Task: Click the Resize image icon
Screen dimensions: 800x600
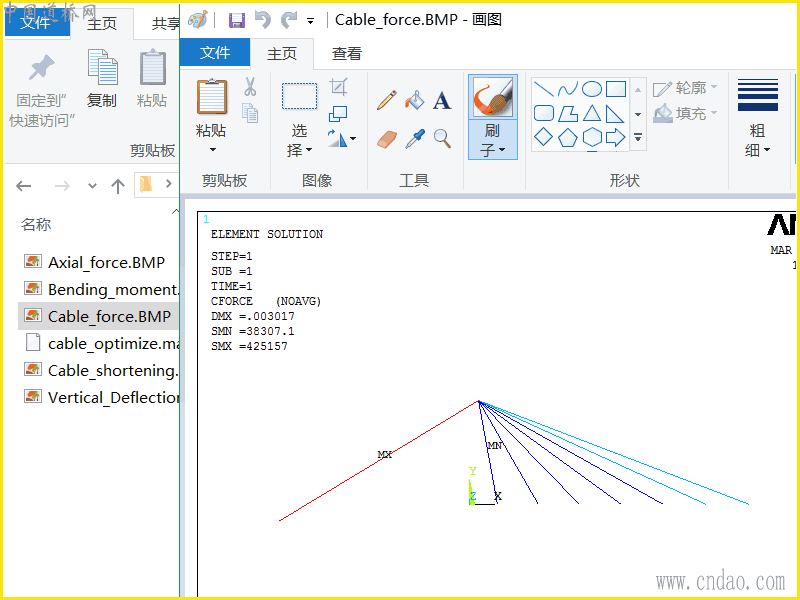Action: point(338,113)
